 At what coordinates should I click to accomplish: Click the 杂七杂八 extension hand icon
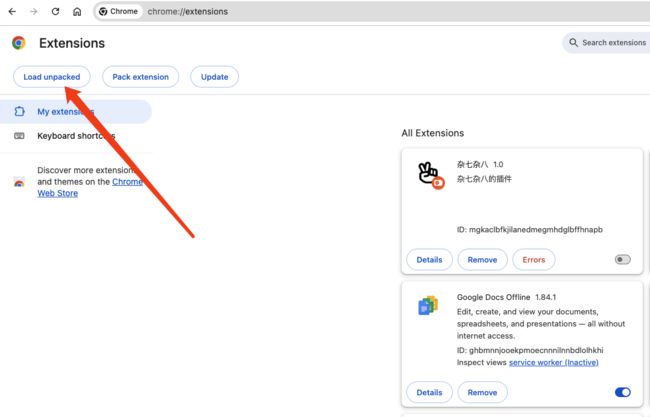(430, 175)
